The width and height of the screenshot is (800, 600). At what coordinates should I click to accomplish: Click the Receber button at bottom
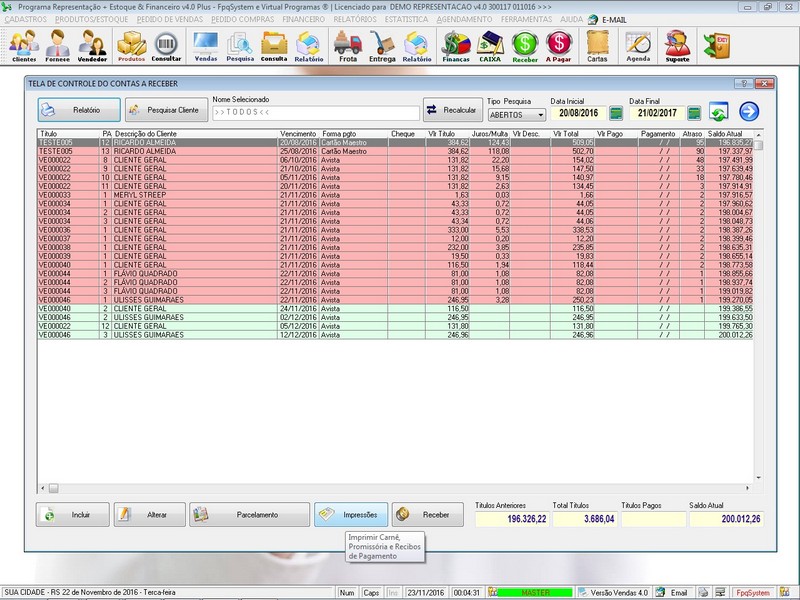click(428, 515)
